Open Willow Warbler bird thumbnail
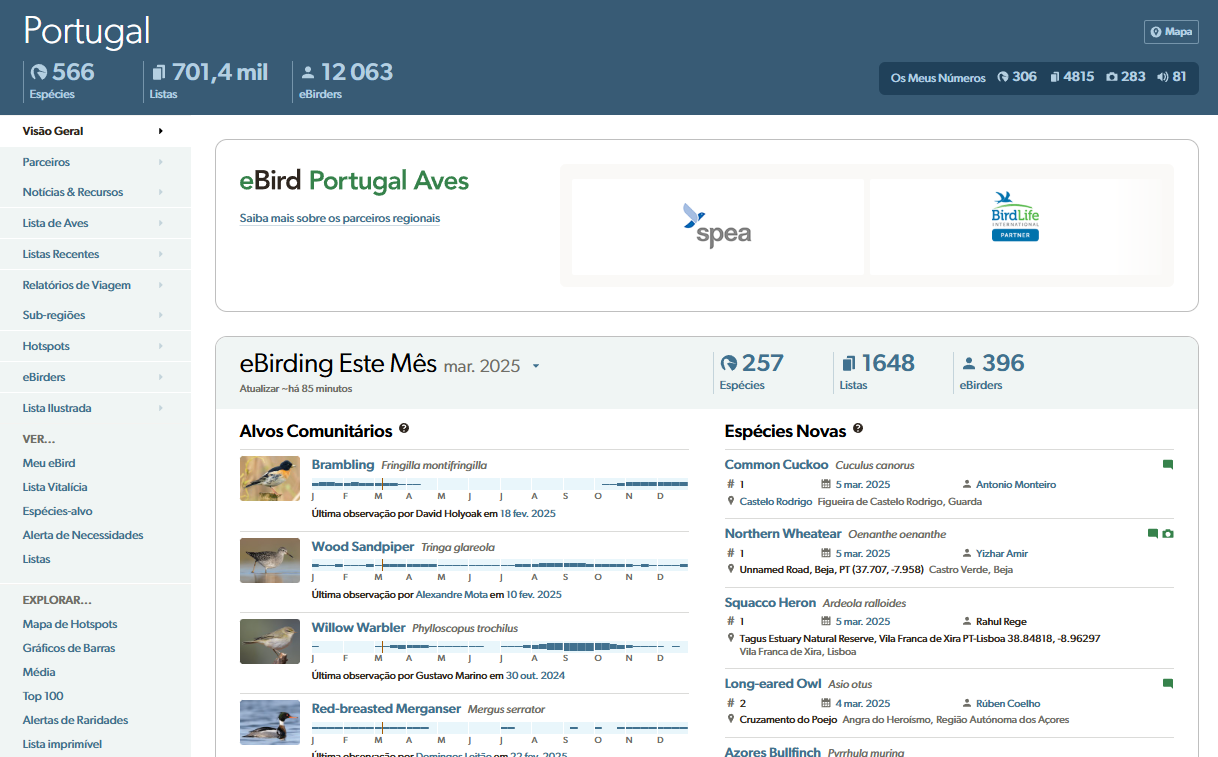 point(270,641)
